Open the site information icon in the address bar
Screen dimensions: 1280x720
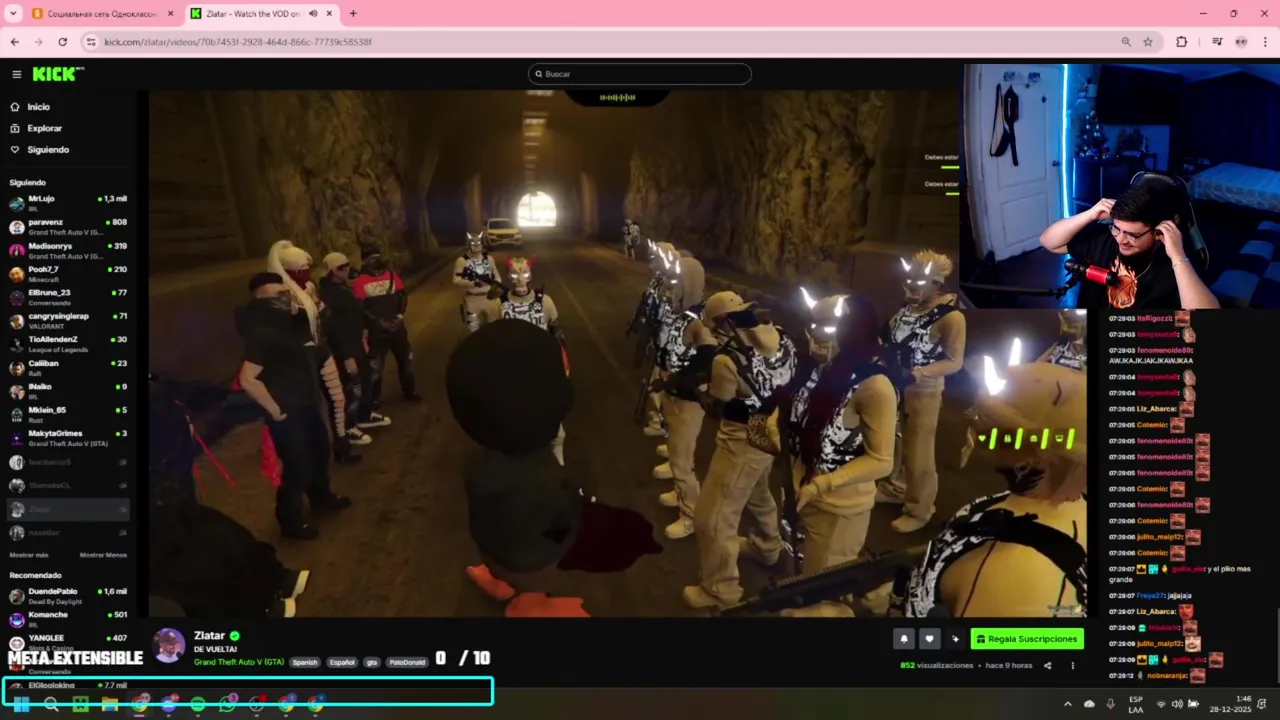point(91,42)
